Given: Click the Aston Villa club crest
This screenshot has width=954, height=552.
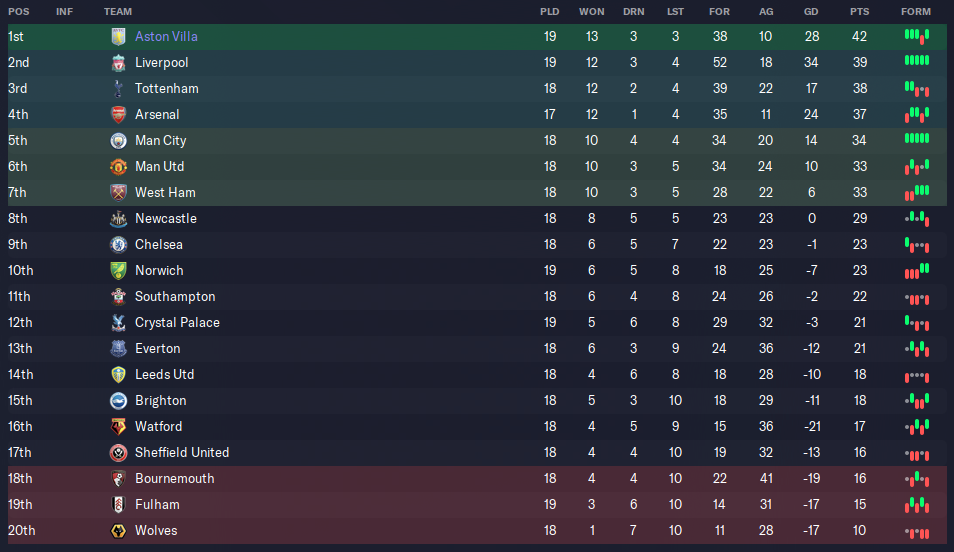Looking at the screenshot, I should click(118, 37).
